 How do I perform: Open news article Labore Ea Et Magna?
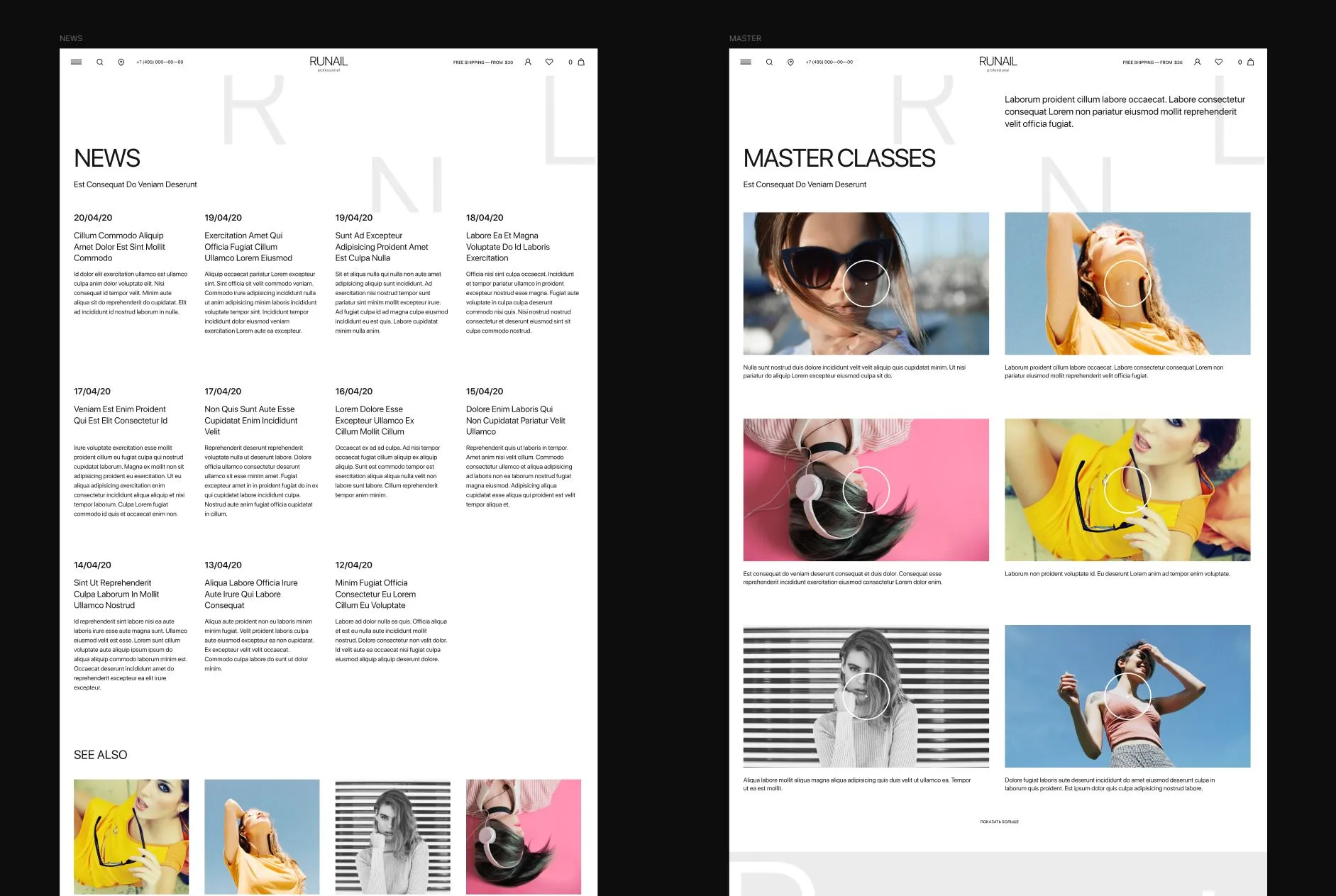point(508,247)
